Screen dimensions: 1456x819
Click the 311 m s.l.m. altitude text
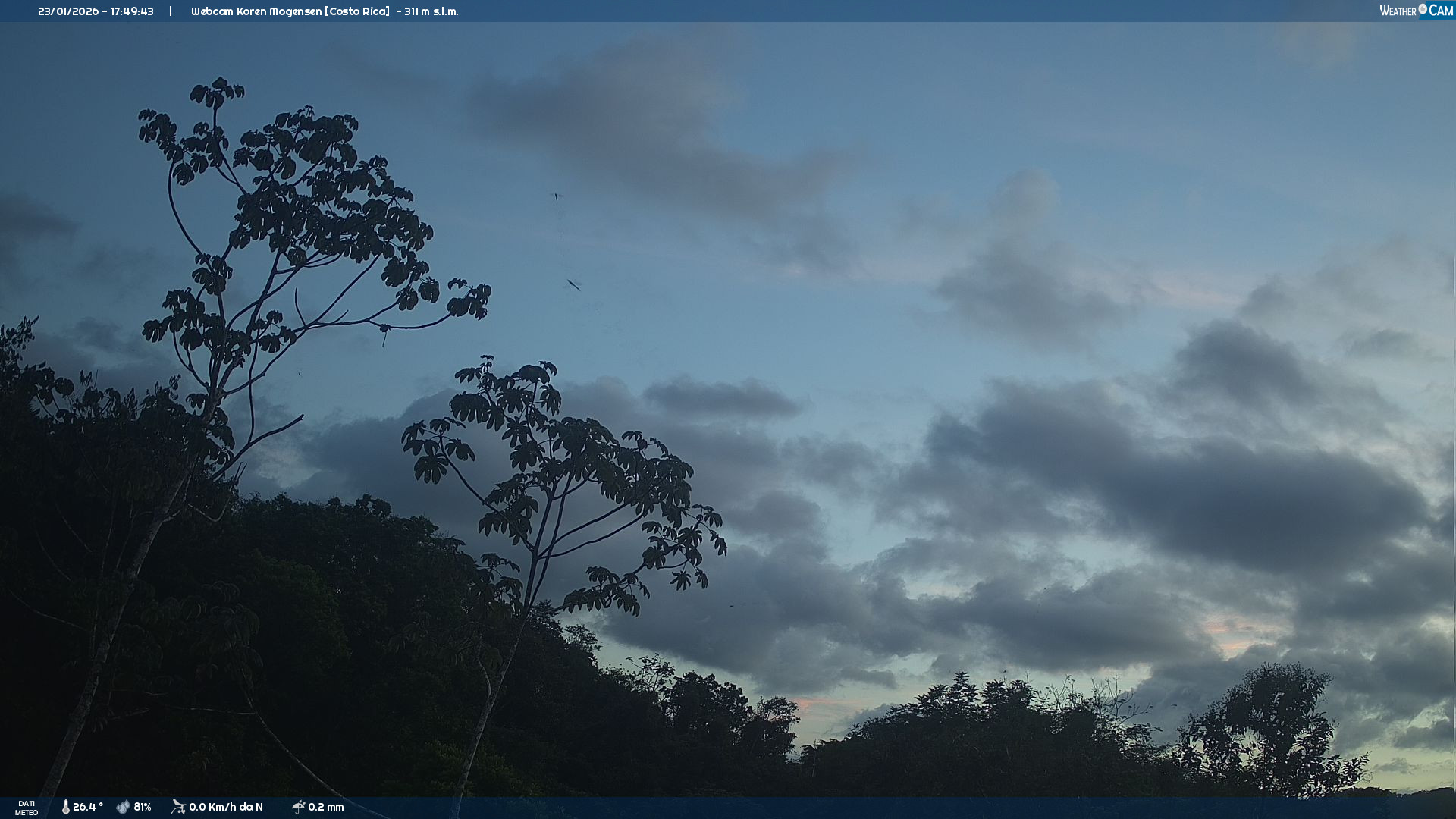tap(431, 11)
